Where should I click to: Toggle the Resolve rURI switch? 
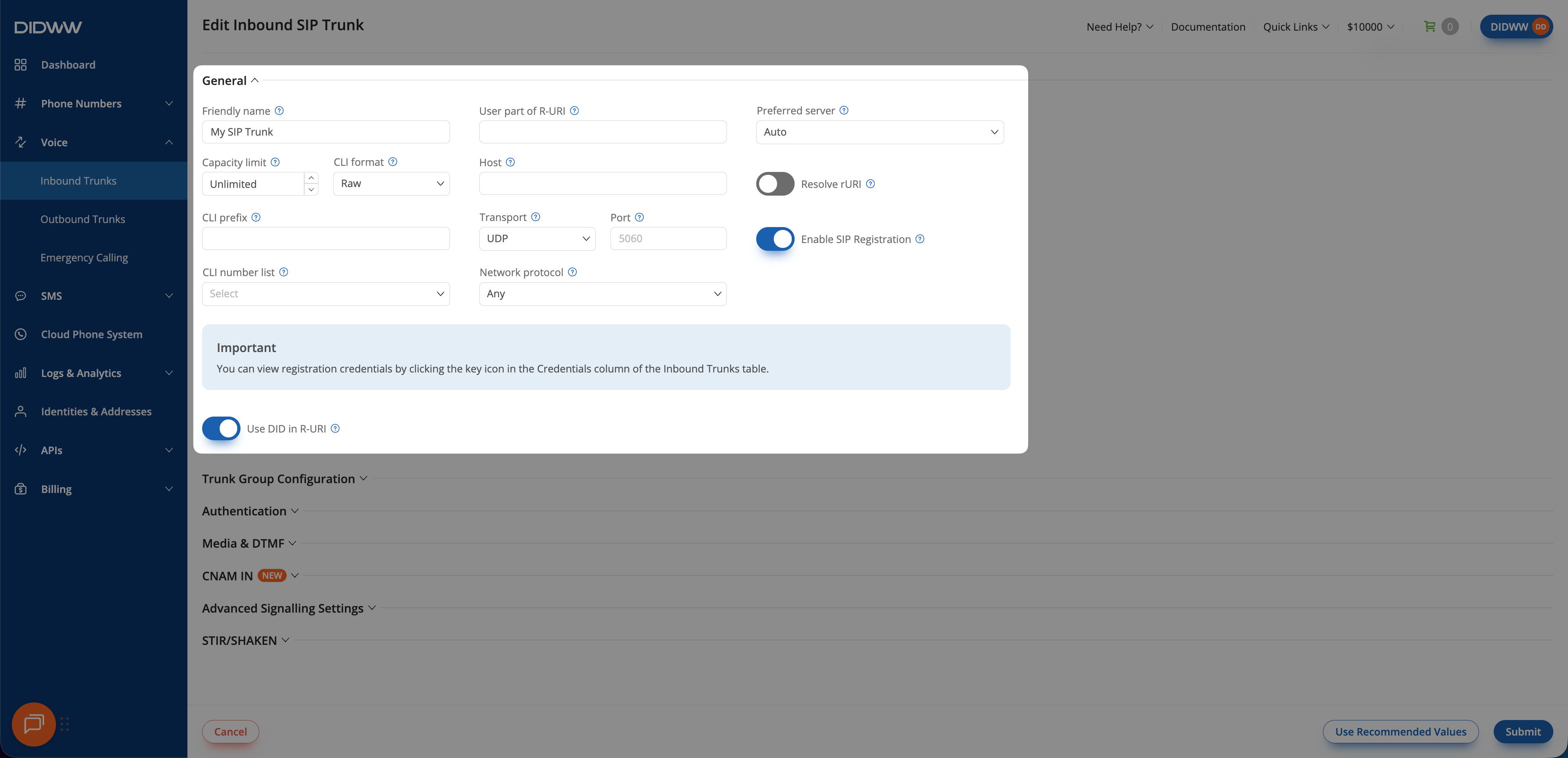[x=775, y=184]
